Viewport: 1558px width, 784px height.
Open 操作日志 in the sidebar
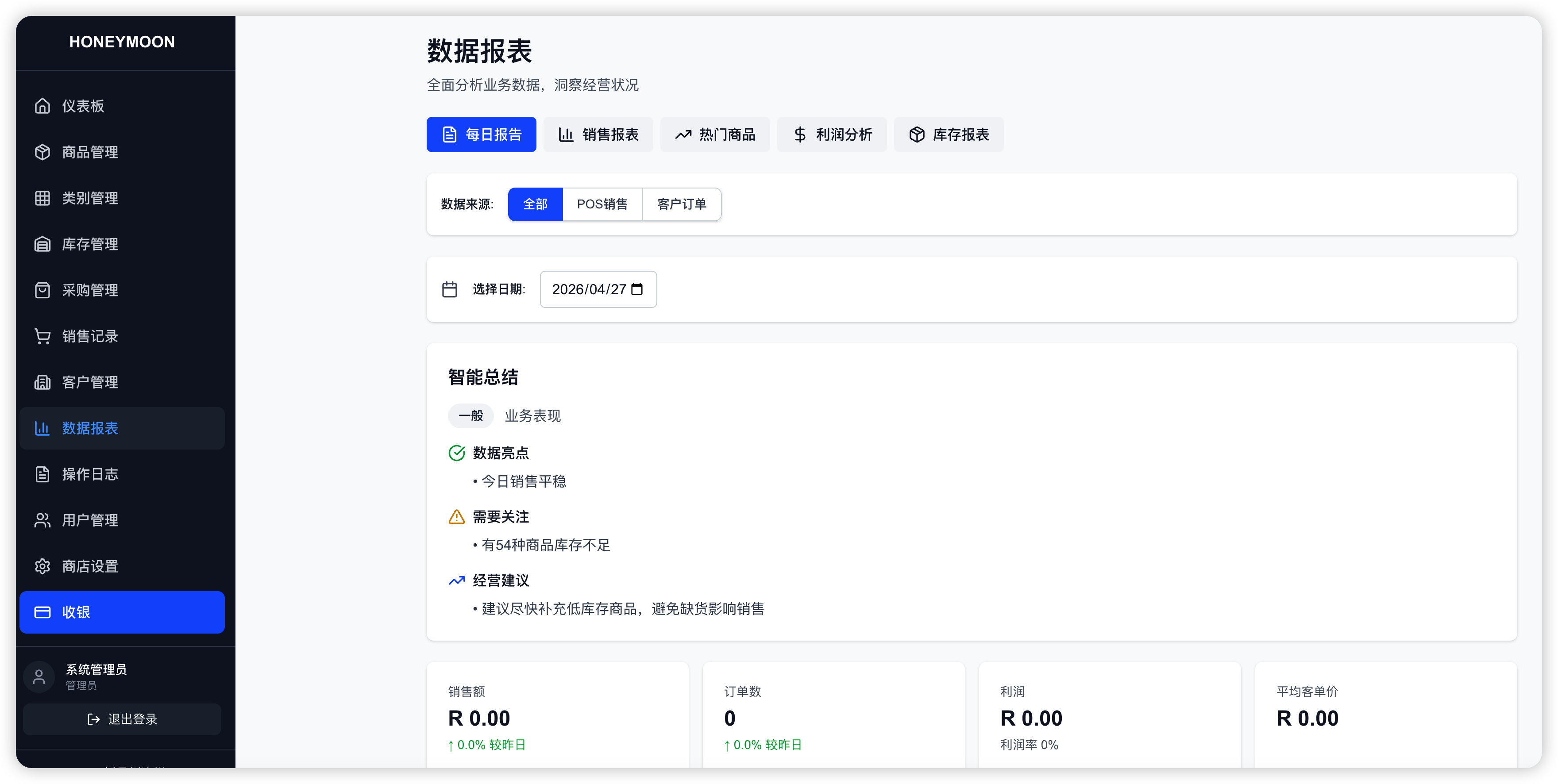coord(122,474)
